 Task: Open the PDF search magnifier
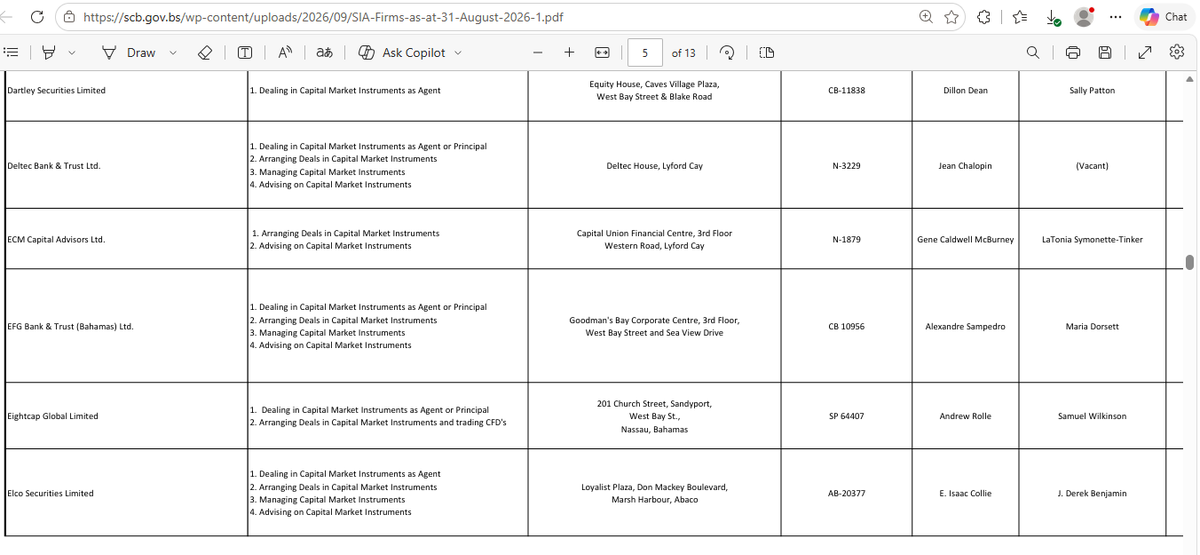pyautogui.click(x=1032, y=53)
